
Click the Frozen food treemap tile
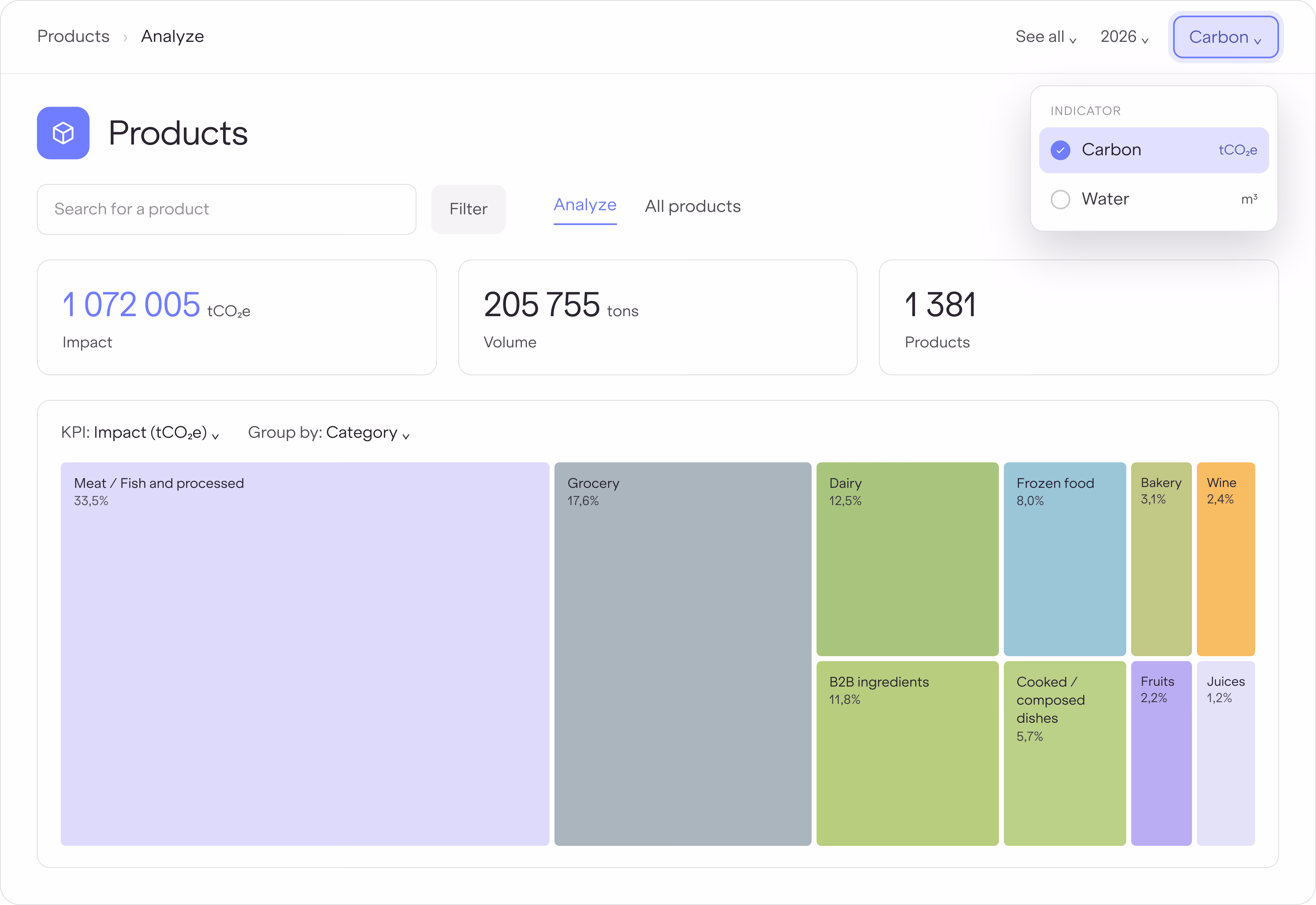tap(1065, 559)
